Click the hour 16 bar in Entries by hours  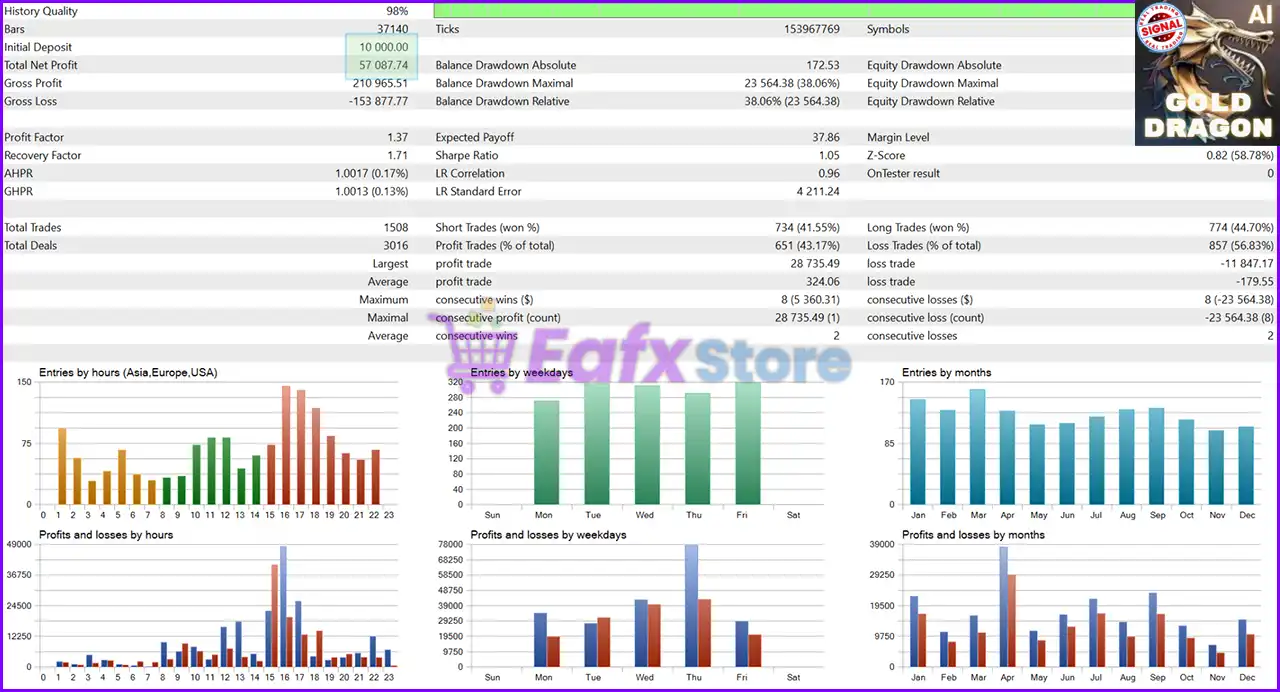point(286,445)
